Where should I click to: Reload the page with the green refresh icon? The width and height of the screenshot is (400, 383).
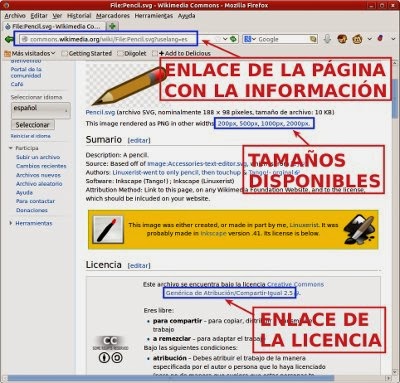(233, 39)
